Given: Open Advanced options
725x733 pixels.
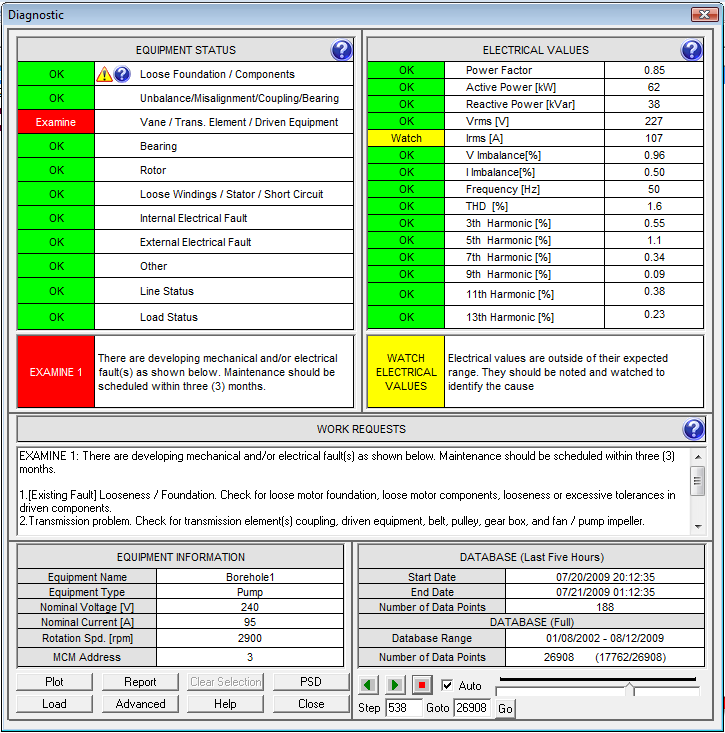Looking at the screenshot, I should click(x=140, y=704).
